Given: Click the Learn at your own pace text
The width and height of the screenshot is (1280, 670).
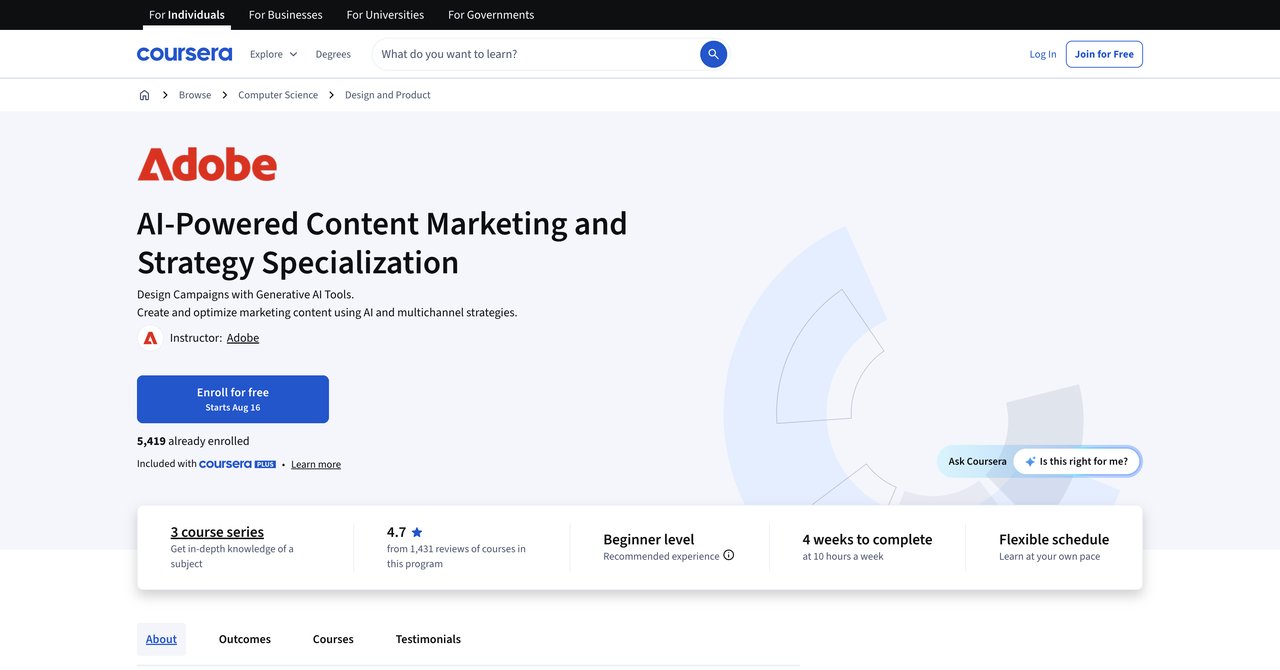Looking at the screenshot, I should (x=1049, y=556).
